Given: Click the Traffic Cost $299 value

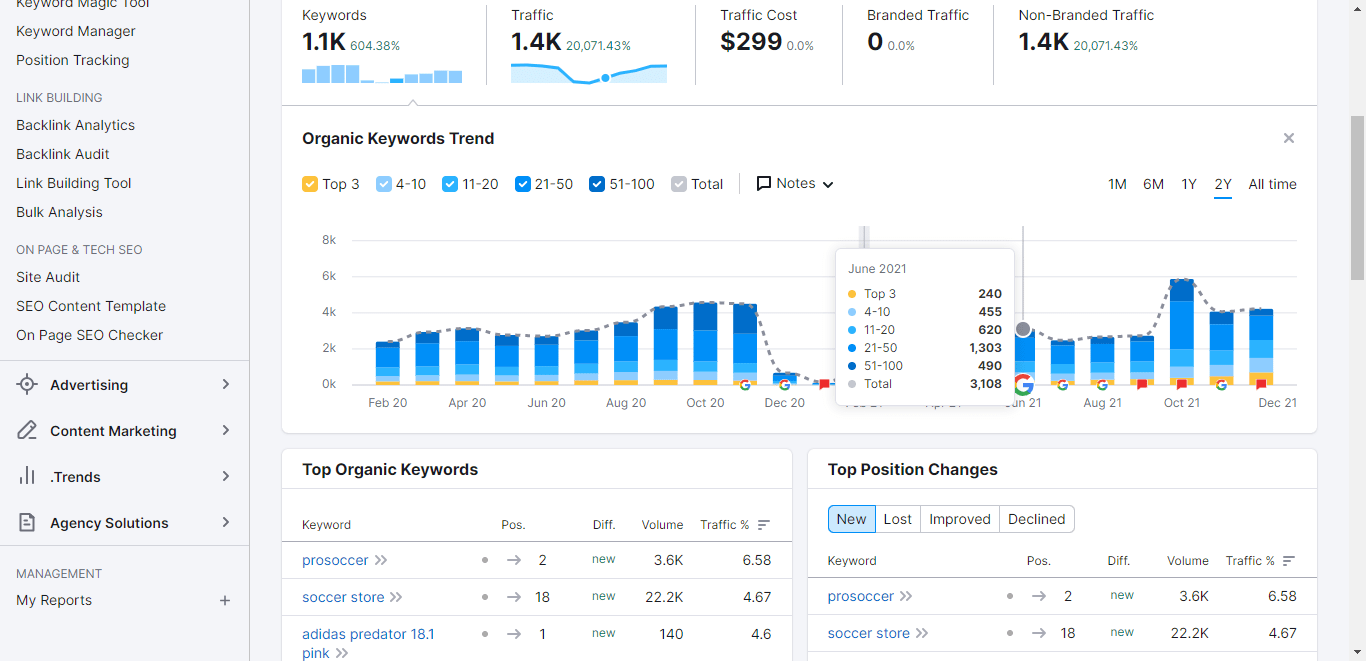Looking at the screenshot, I should [751, 42].
